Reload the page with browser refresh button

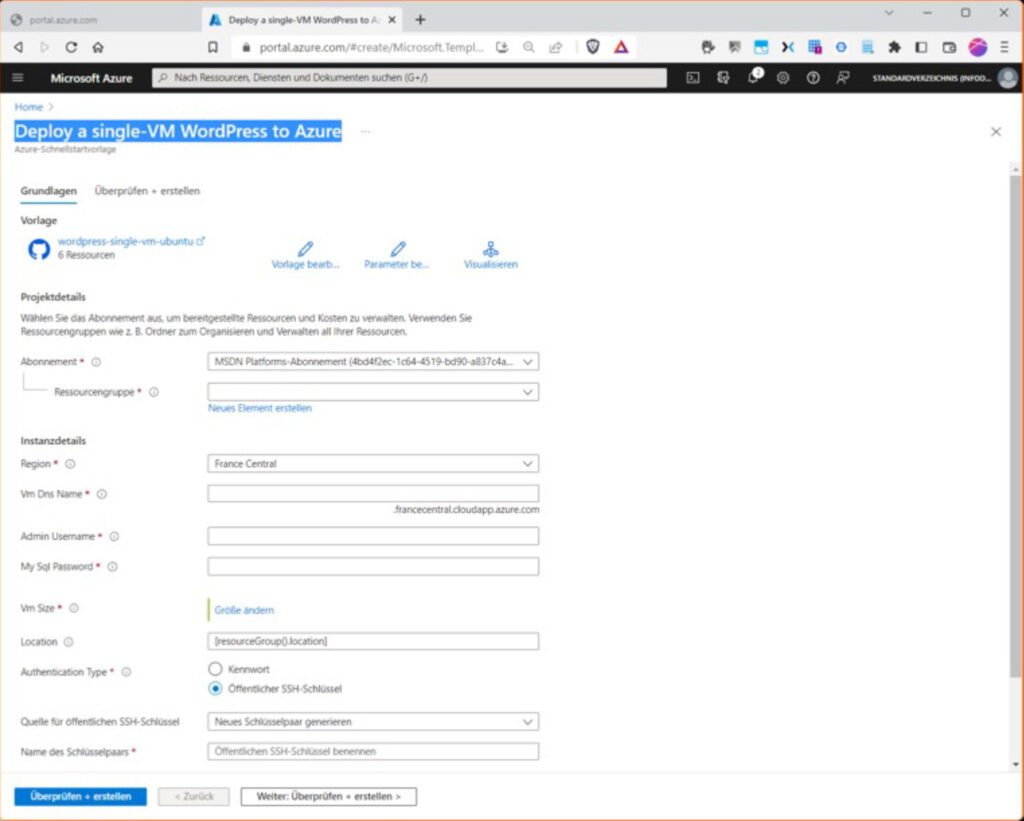point(71,47)
